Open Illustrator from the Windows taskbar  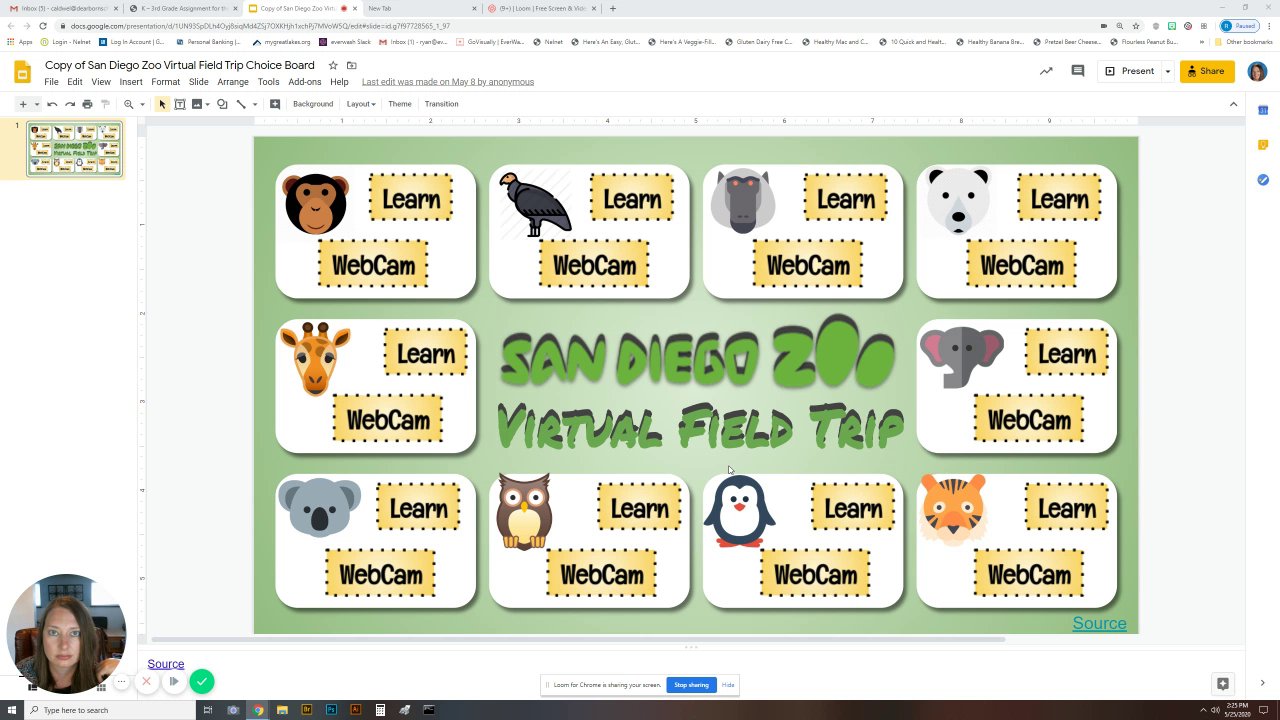[x=355, y=710]
